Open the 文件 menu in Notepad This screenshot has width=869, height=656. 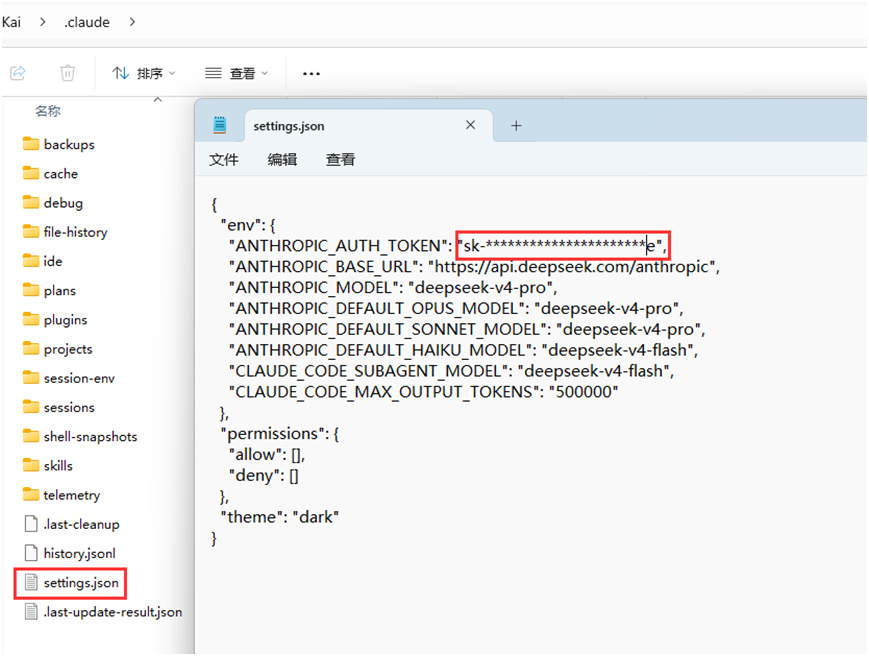tap(223, 160)
